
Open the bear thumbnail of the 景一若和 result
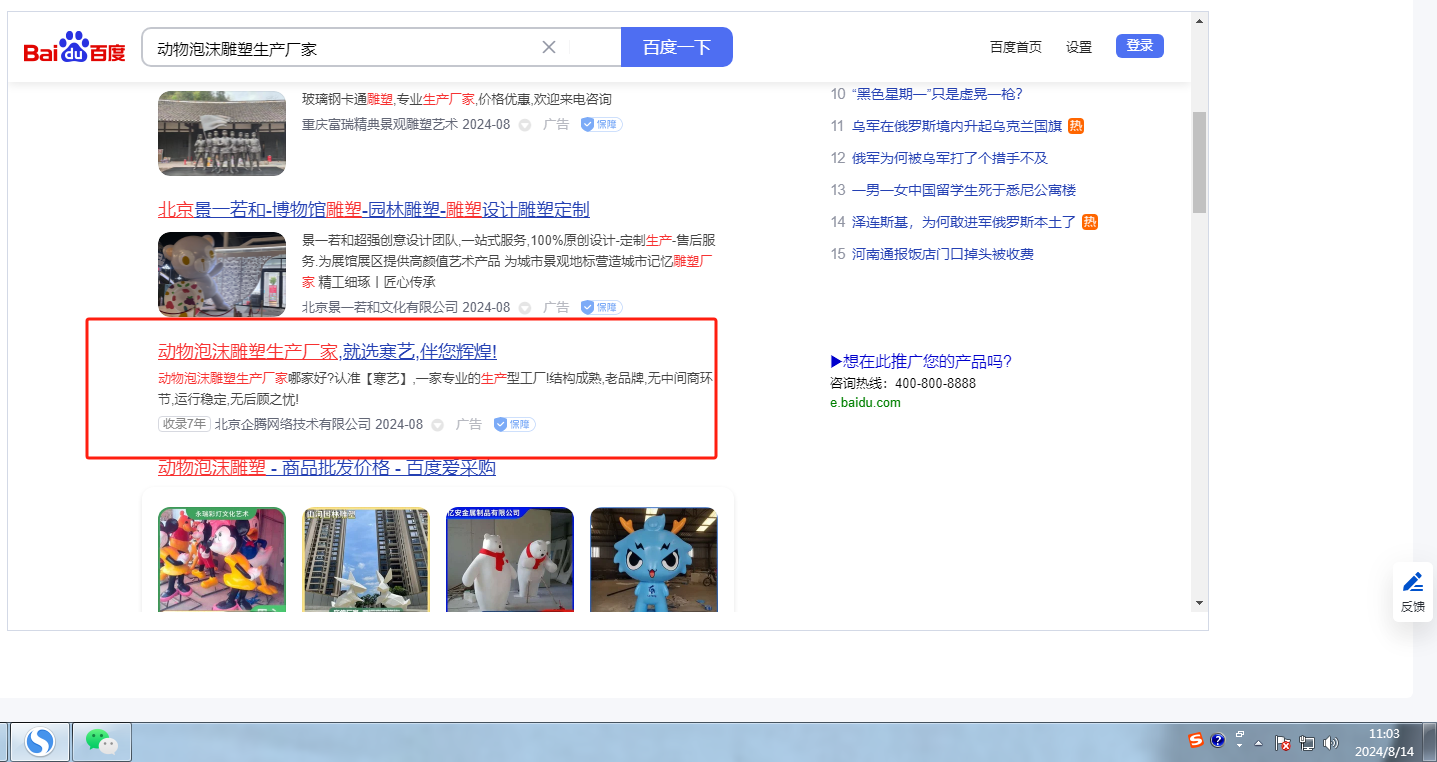pyautogui.click(x=222, y=274)
